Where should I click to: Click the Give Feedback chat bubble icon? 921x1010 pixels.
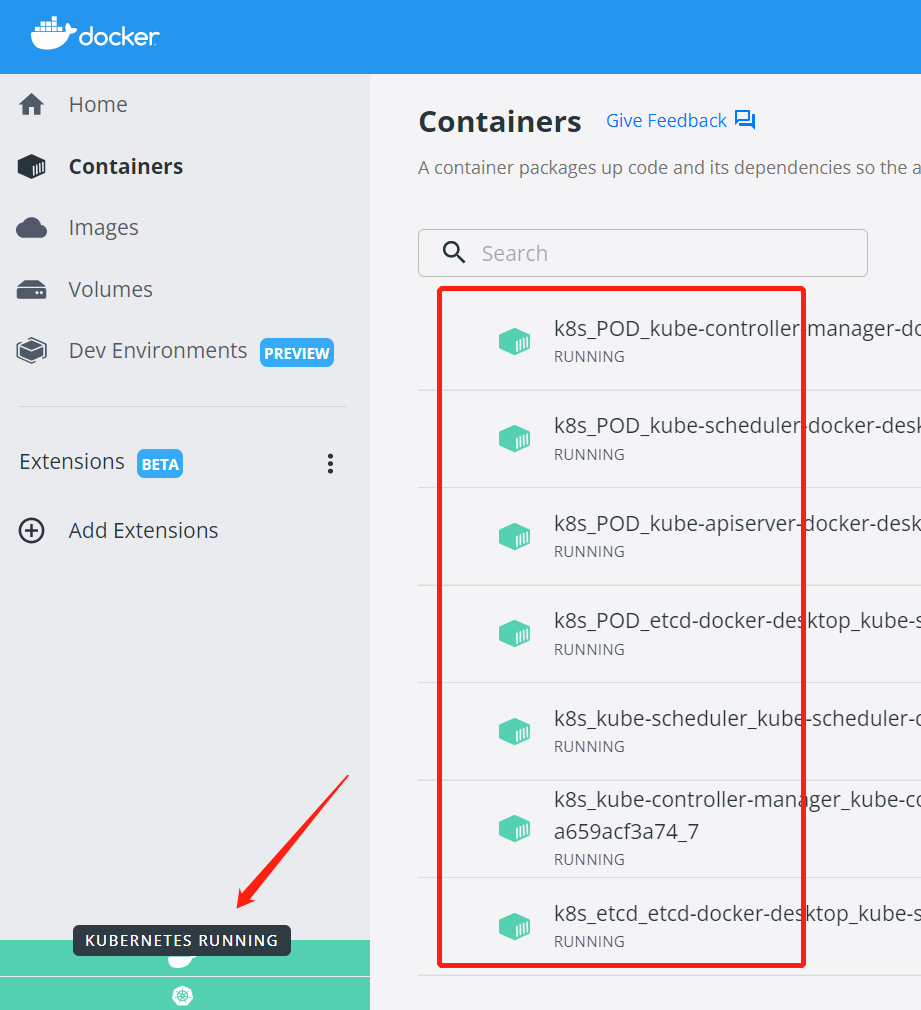pos(745,120)
